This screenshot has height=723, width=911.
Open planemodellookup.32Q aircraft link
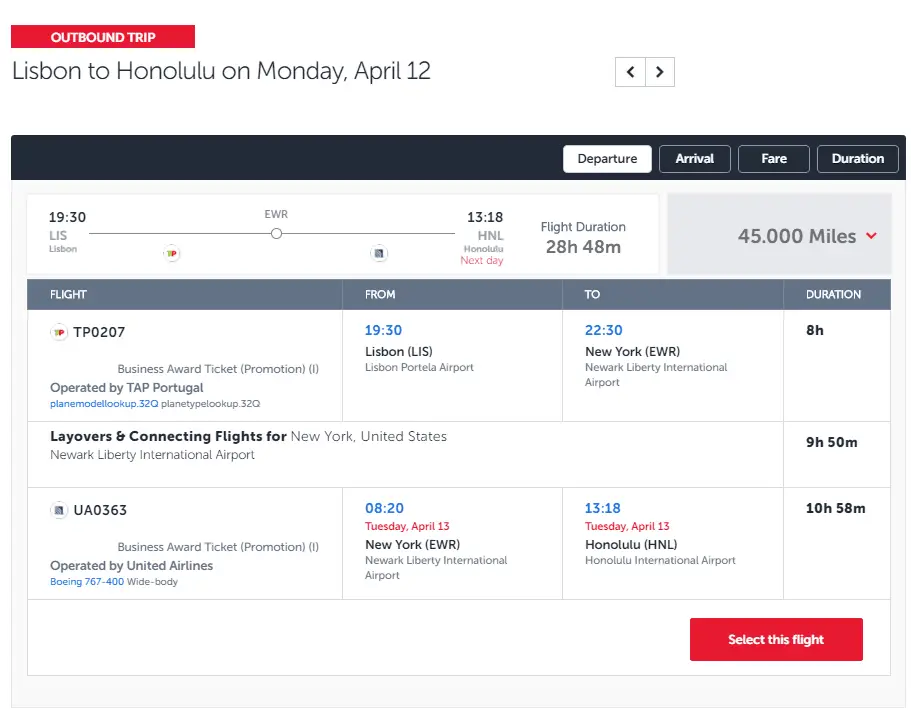point(104,404)
